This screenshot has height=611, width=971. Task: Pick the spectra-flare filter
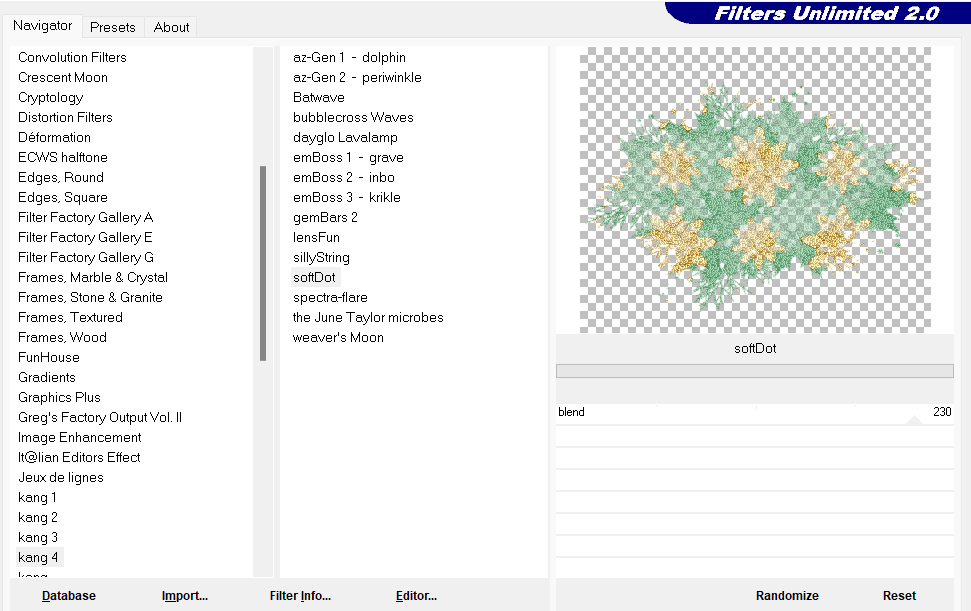tap(330, 297)
